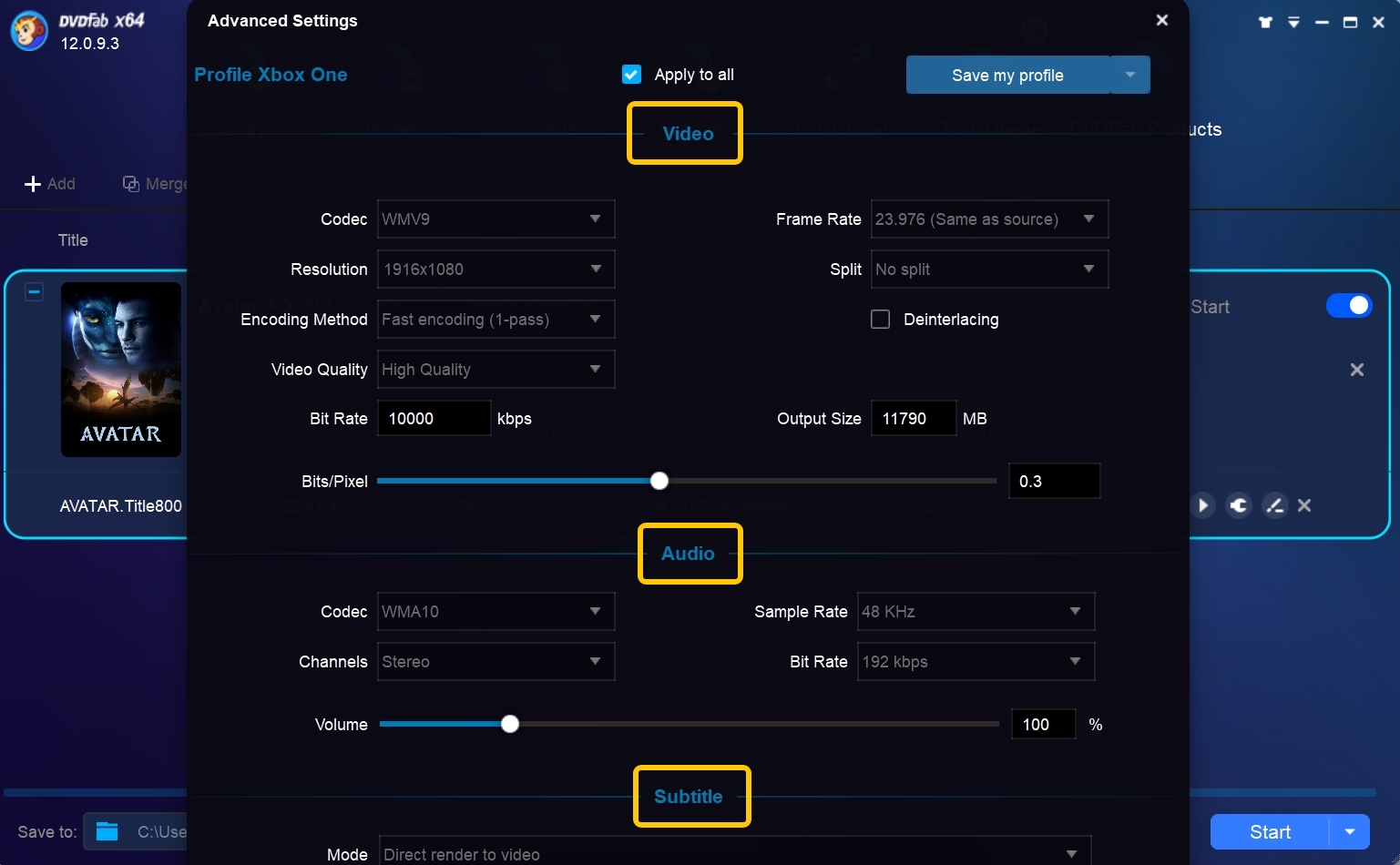Screen dimensions: 1400x865
Task: Remove the AVATAR task with upper X icon
Action: click(1357, 370)
